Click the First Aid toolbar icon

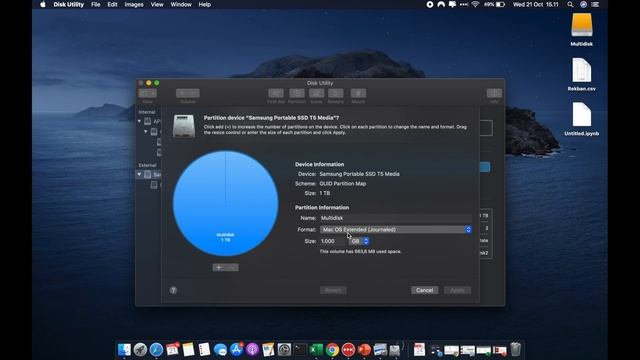pyautogui.click(x=276, y=93)
